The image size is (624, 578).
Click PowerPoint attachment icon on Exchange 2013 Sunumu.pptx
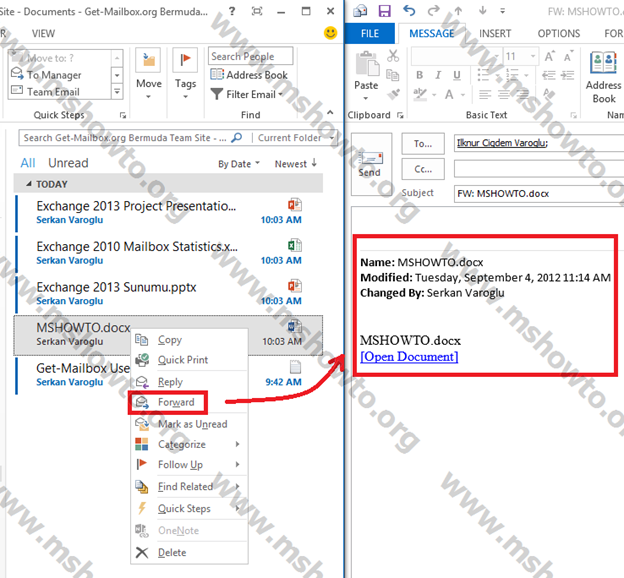click(295, 286)
